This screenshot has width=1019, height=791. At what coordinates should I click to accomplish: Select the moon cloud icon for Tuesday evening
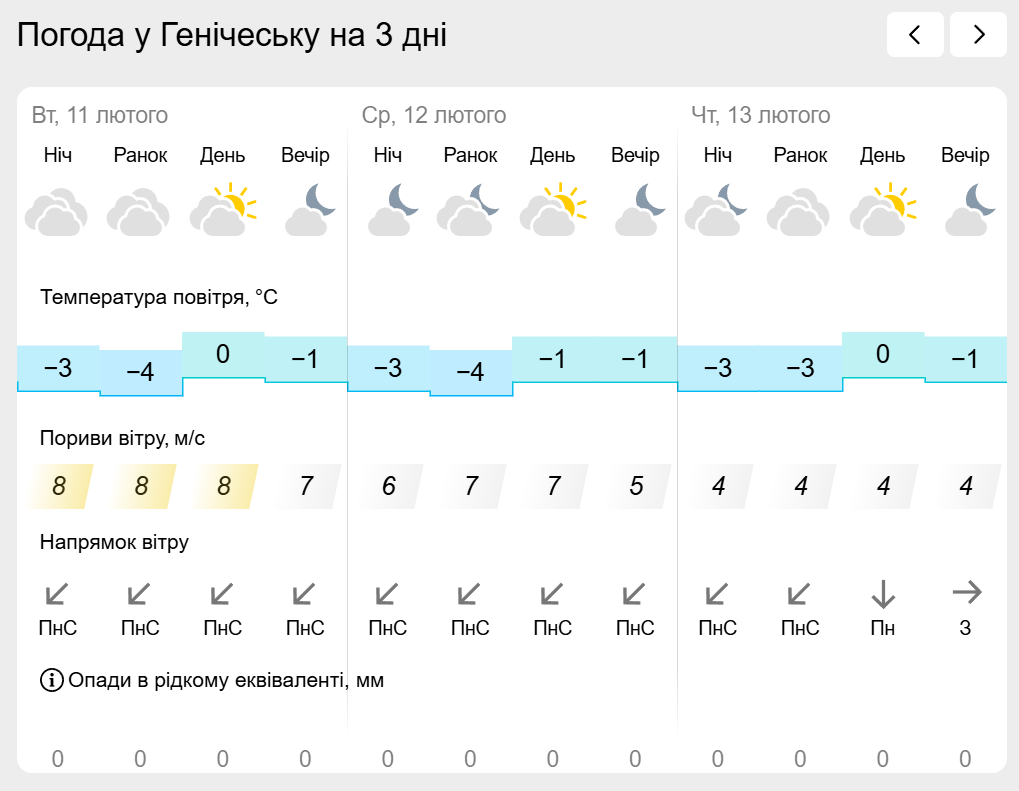coord(310,209)
